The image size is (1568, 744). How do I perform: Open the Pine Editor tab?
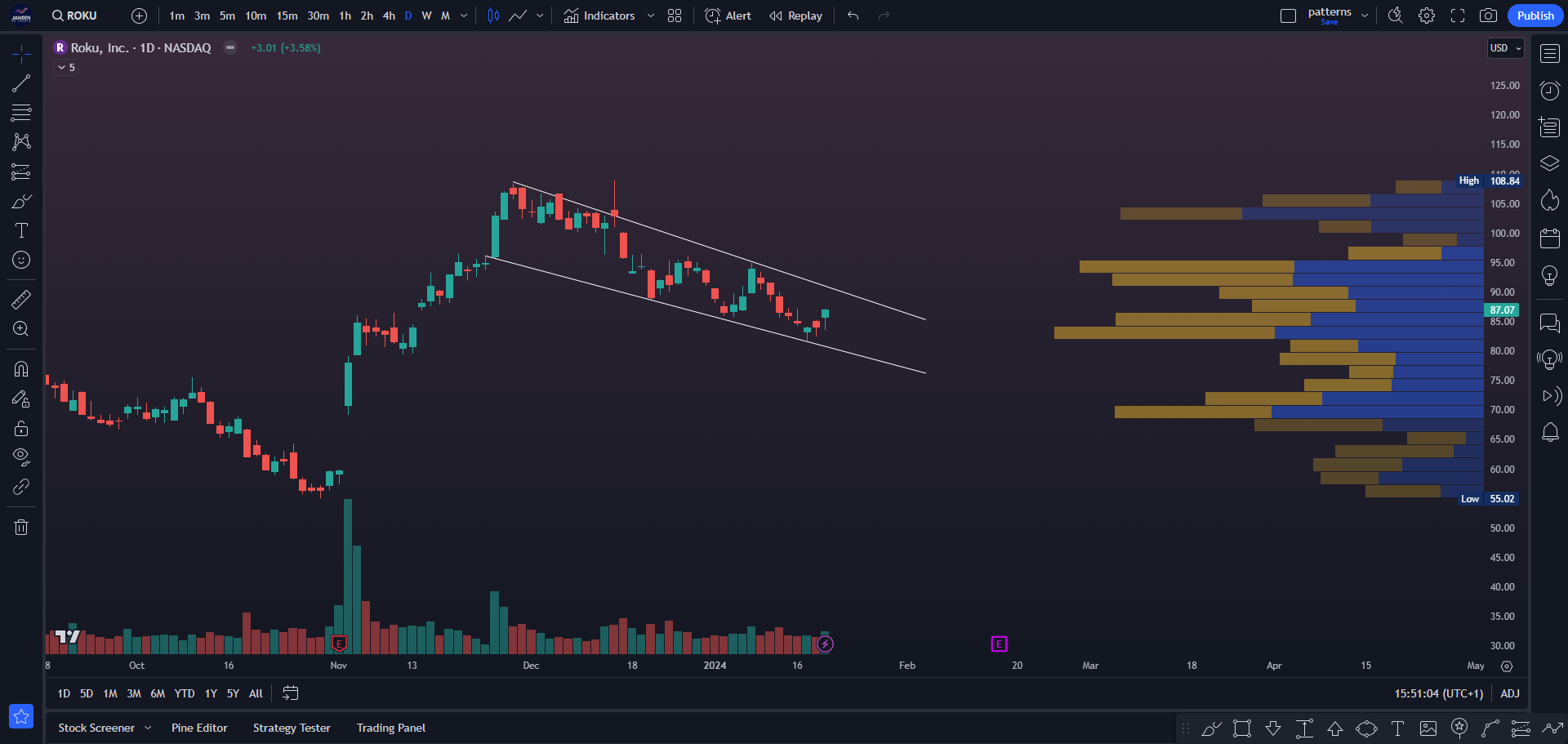pyautogui.click(x=199, y=728)
